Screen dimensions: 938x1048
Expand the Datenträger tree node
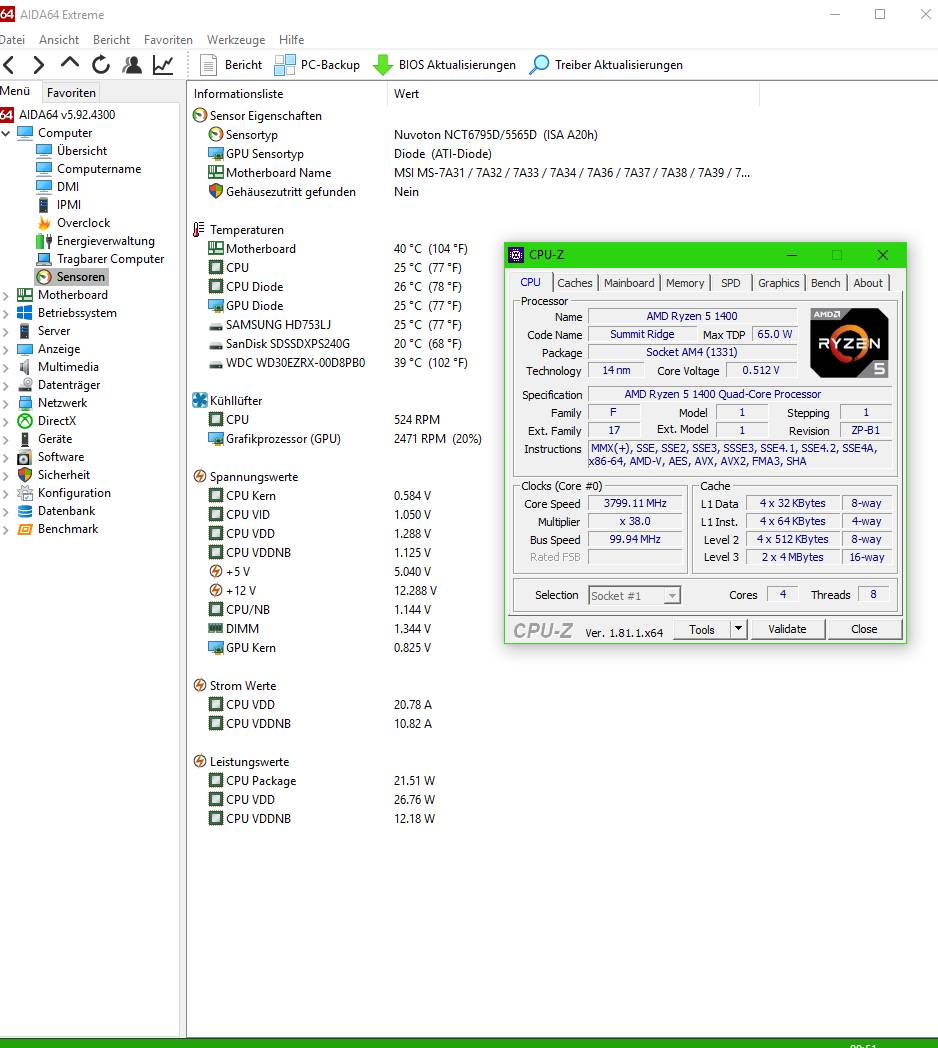(6, 386)
